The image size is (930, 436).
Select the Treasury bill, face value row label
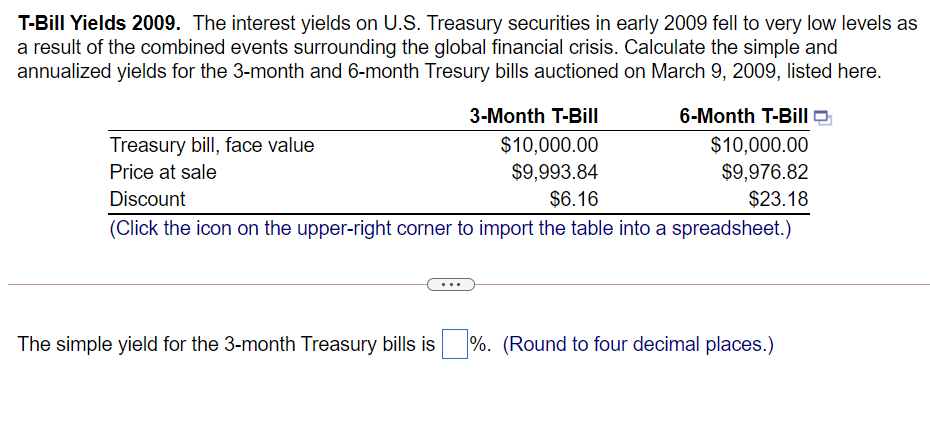[x=212, y=145]
